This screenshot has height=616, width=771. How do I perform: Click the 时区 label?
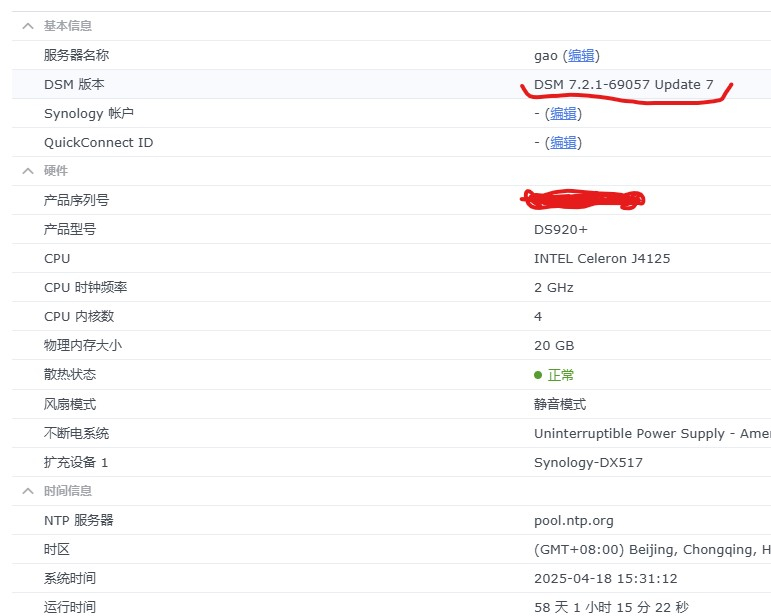tap(57, 549)
